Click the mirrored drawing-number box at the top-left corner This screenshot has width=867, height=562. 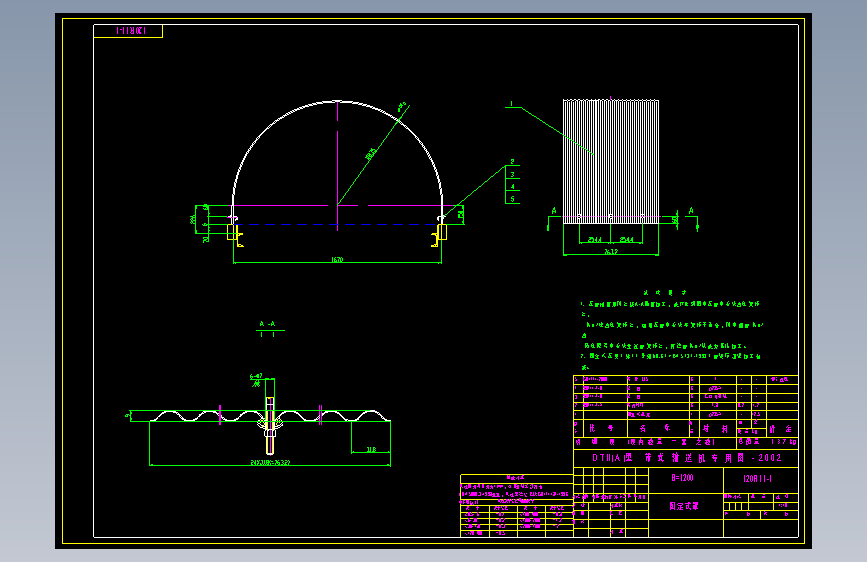(128, 31)
